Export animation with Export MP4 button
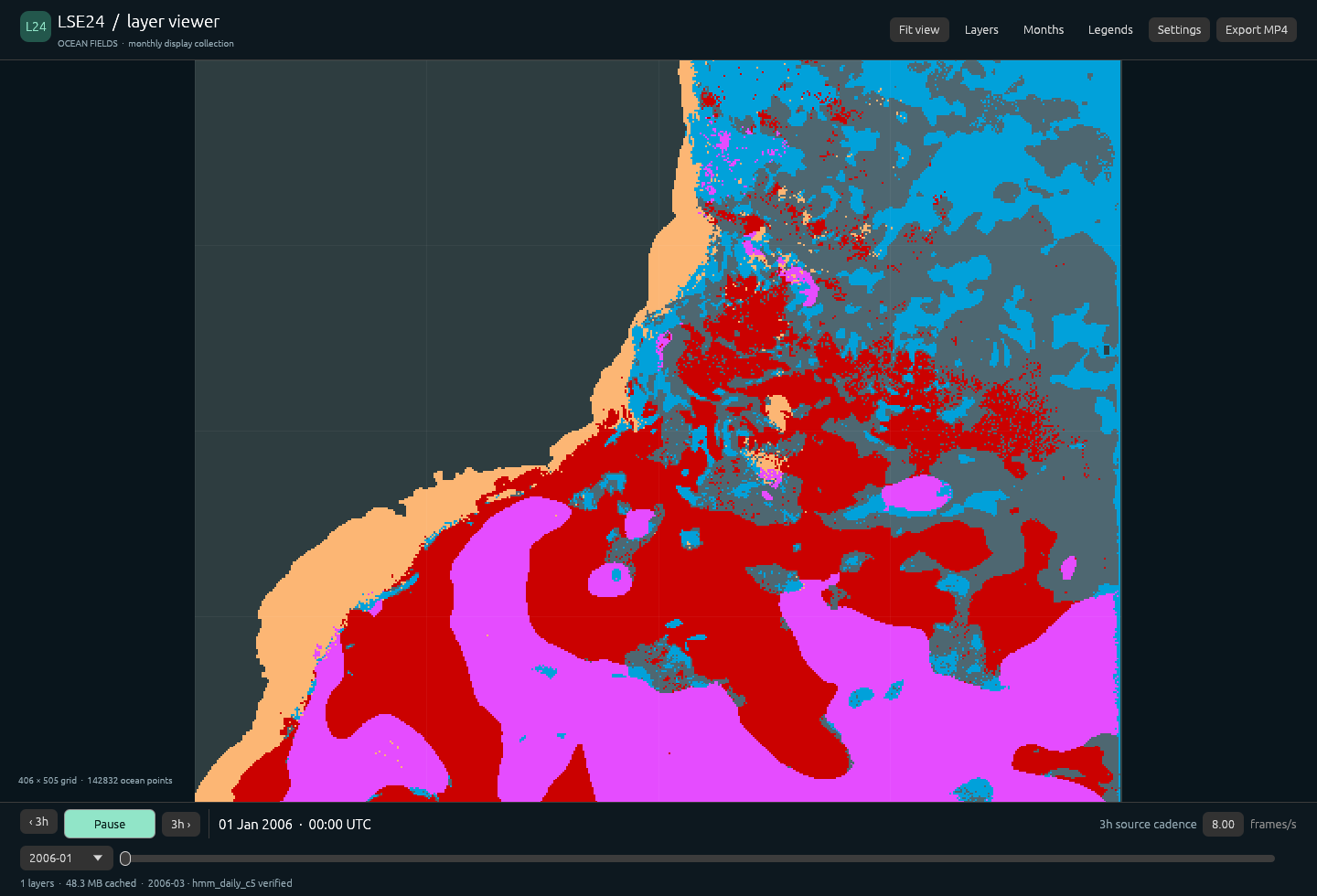Viewport: 1317px width, 896px height. pos(1257,30)
